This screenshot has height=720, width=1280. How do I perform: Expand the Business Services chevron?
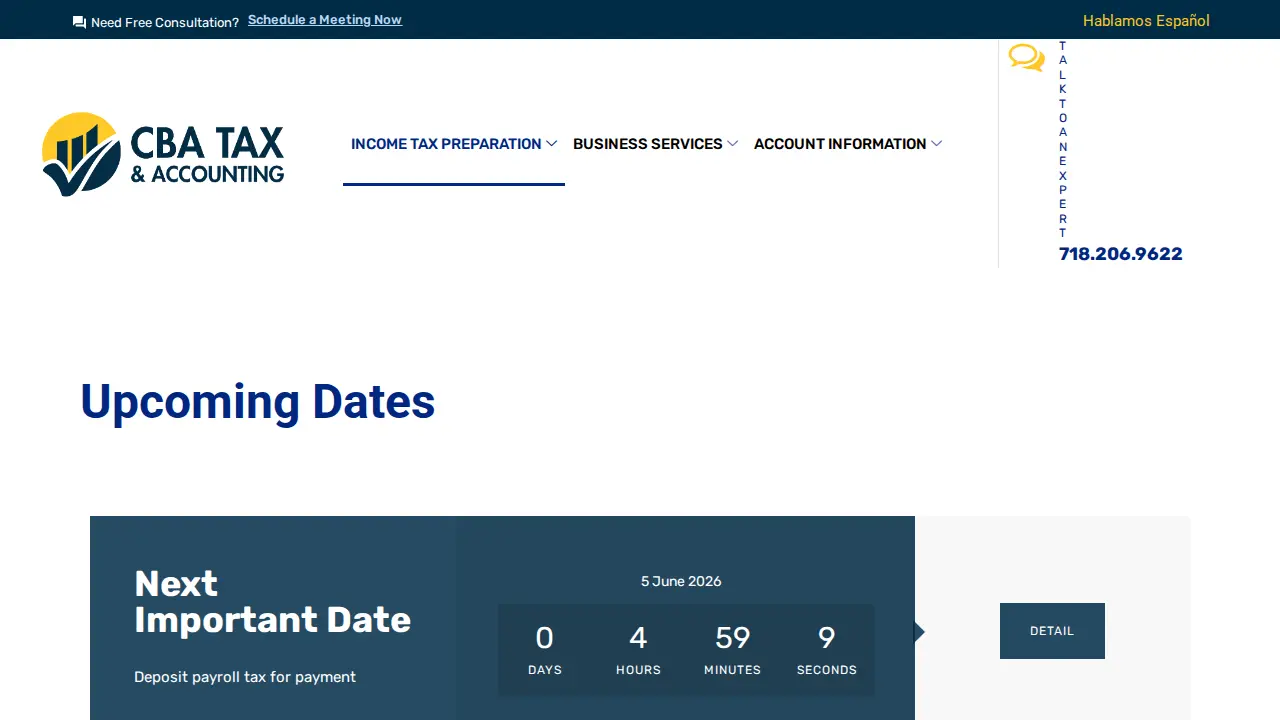tap(732, 144)
